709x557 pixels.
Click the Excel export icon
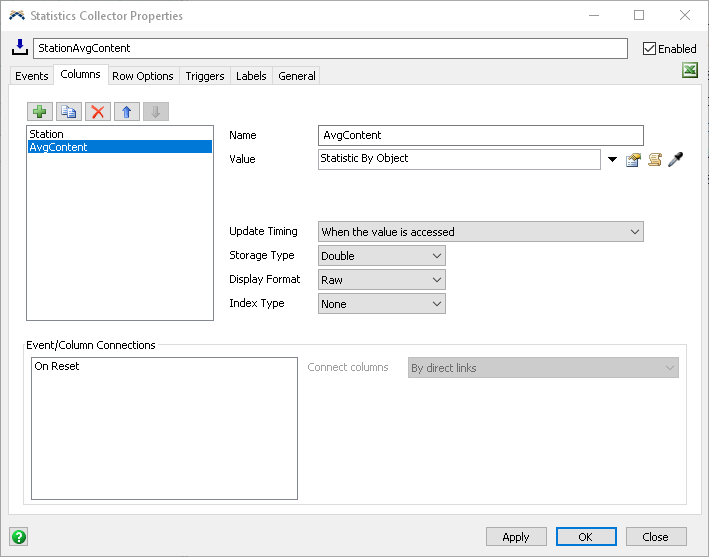coord(689,71)
